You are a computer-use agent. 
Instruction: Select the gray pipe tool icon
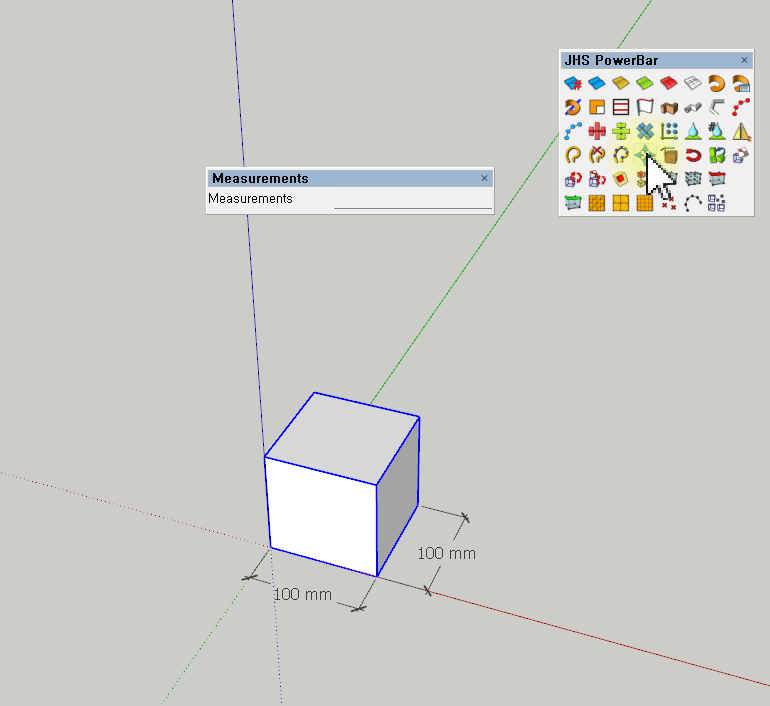pyautogui.click(x=693, y=107)
